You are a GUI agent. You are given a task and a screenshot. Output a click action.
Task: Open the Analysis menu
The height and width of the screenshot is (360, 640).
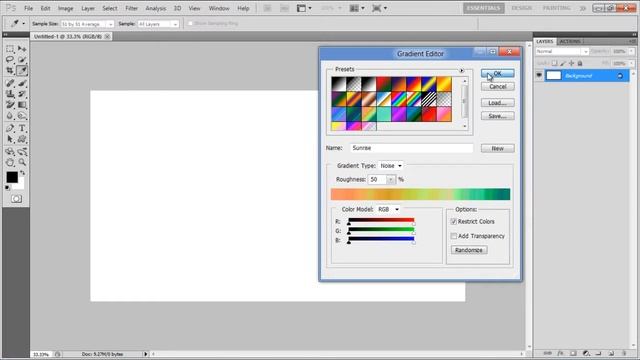click(156, 8)
